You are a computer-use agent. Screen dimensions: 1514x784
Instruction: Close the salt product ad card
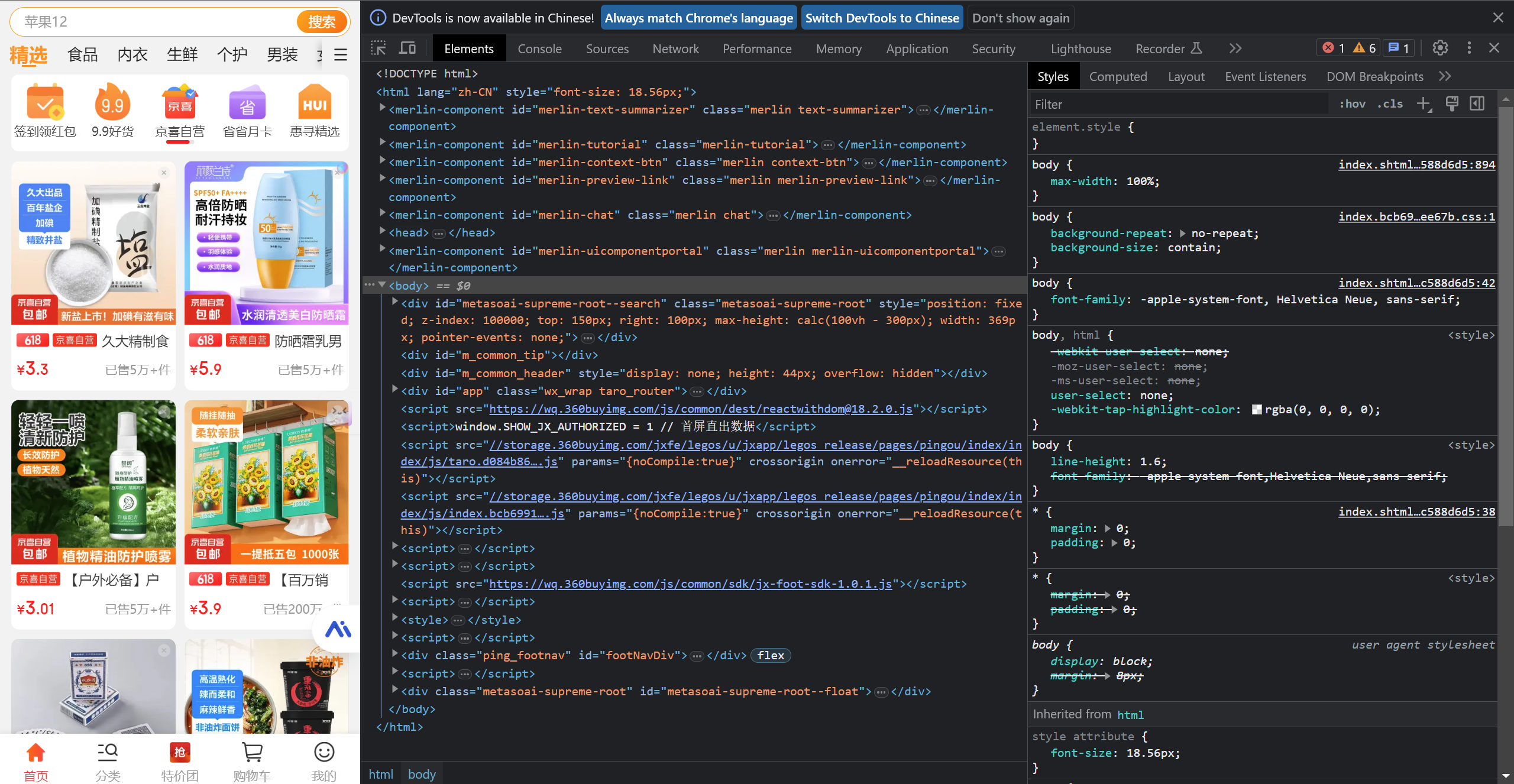pyautogui.click(x=164, y=173)
